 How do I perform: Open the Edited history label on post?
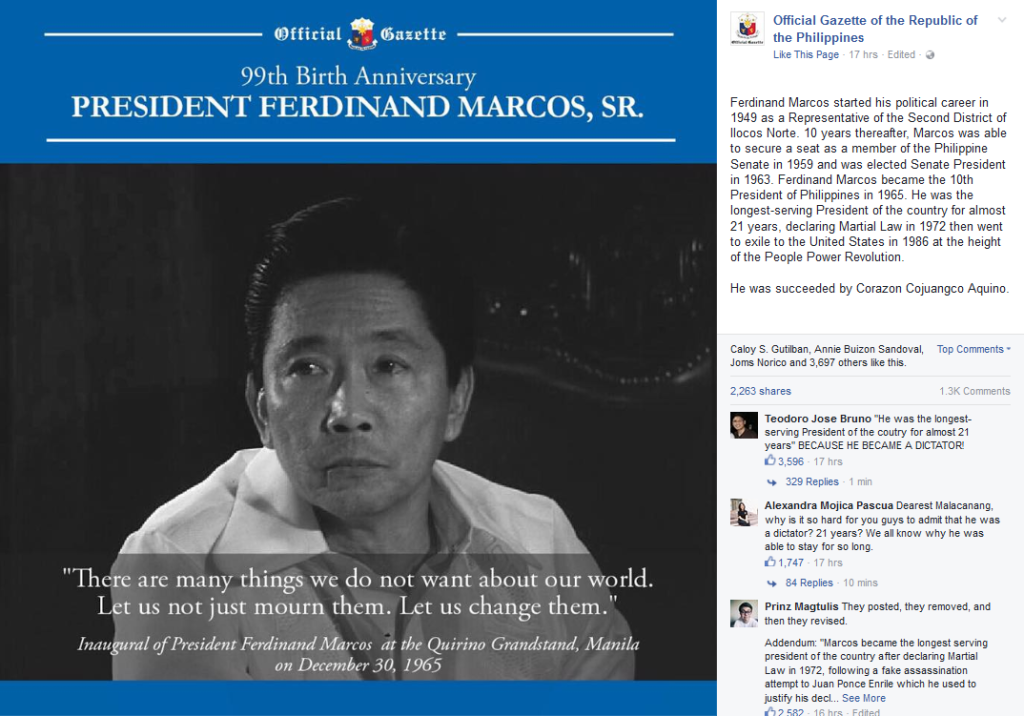coord(901,55)
